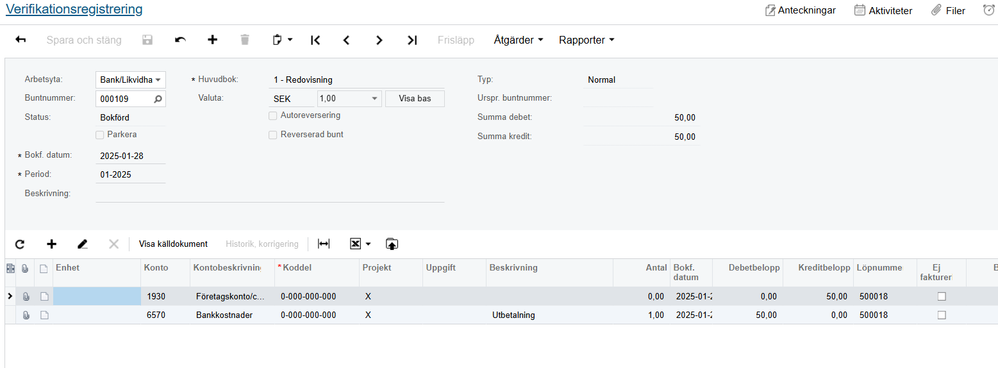998x368 pixels.
Task: Click attachment icon on the 6570 row
Action: pyautogui.click(x=26, y=315)
